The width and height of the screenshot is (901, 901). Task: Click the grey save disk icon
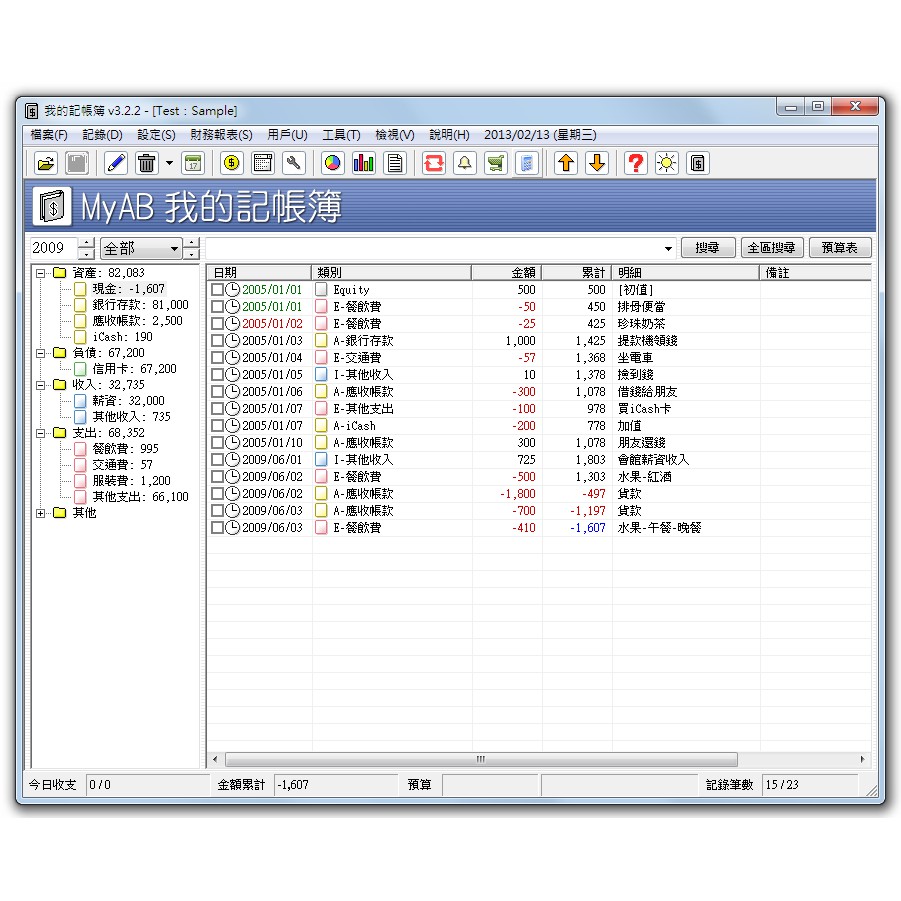pos(77,163)
